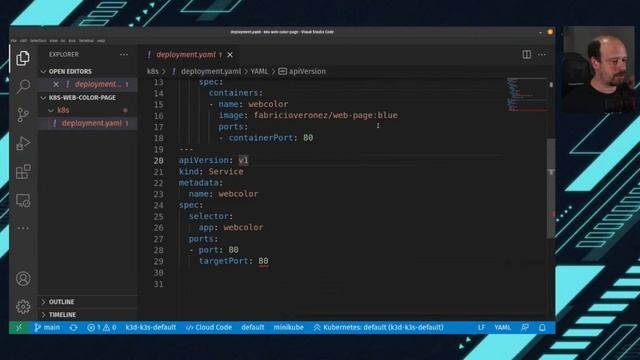The width and height of the screenshot is (640, 360).
Task: Click apiVersion in the breadcrumb
Action: (x=307, y=71)
